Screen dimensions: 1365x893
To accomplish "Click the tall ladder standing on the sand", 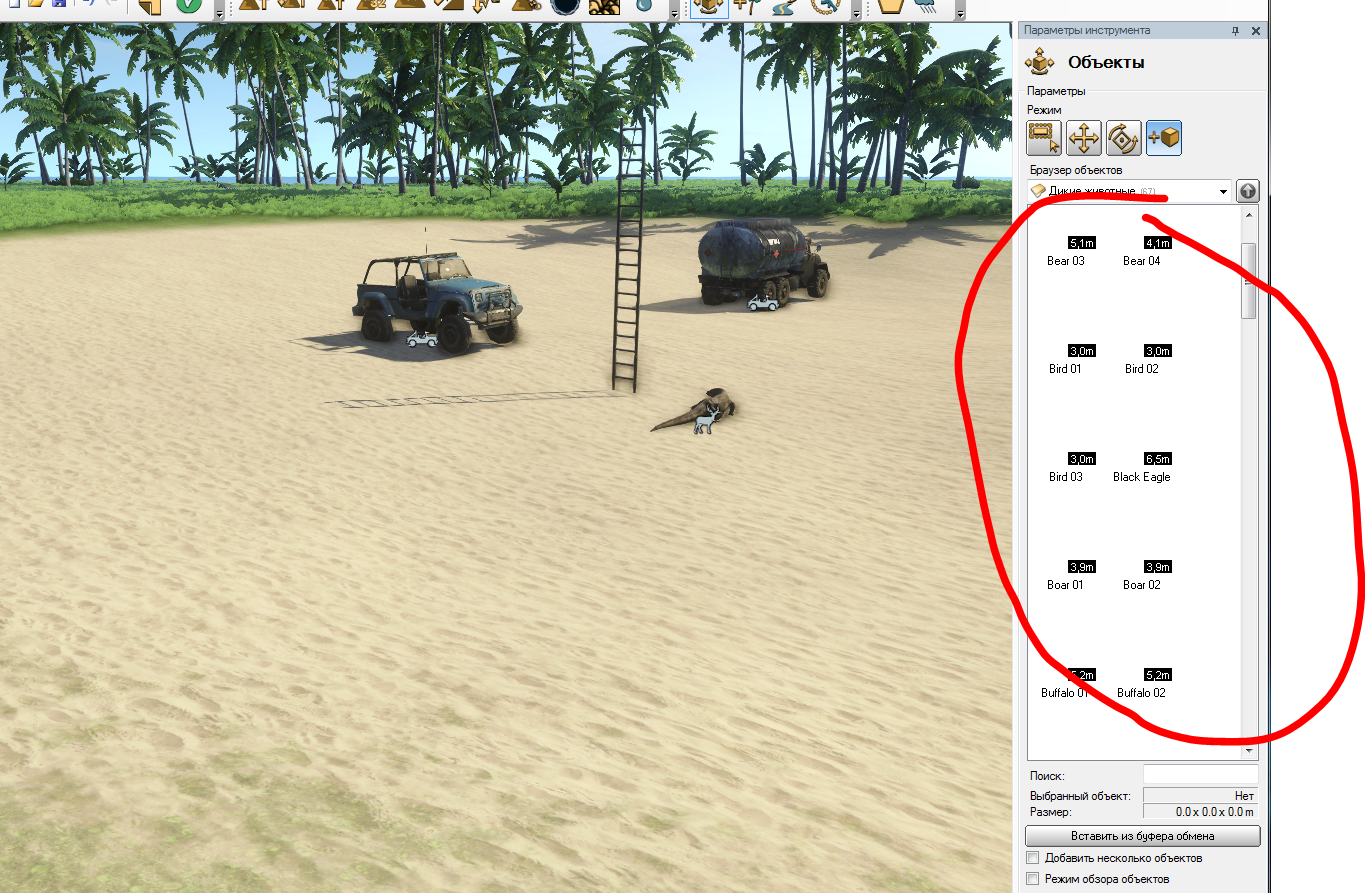I will [x=627, y=255].
